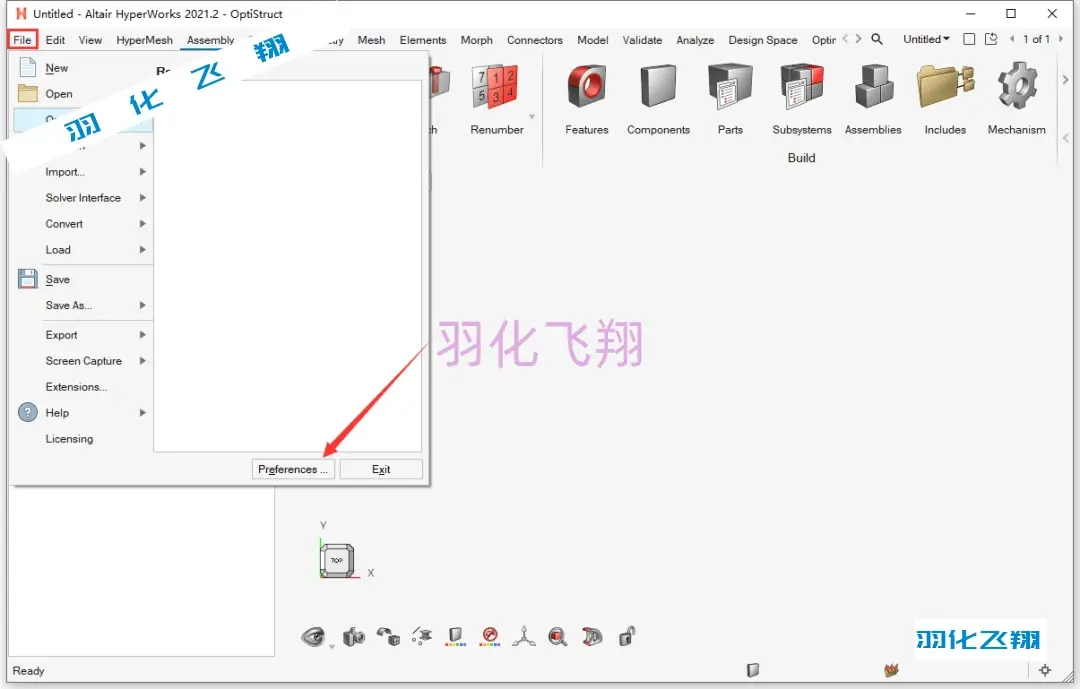Expand the Export submenu arrow
The image size is (1080, 689).
pos(143,335)
